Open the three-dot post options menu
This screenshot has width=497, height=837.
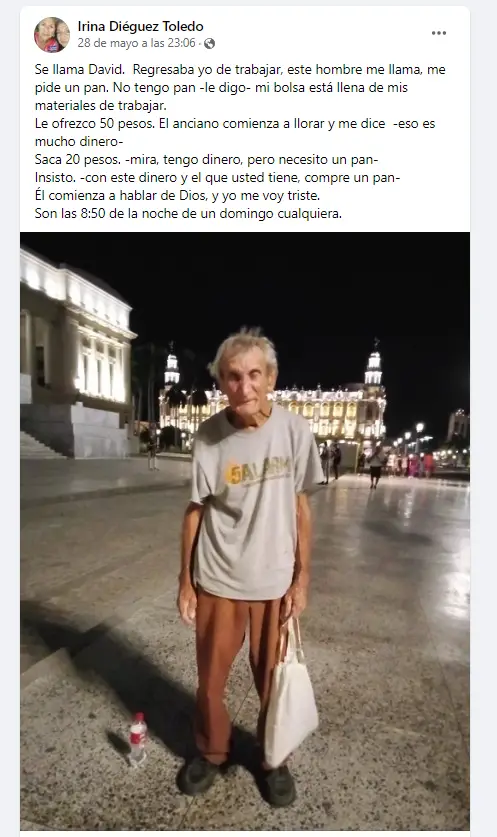(x=439, y=33)
